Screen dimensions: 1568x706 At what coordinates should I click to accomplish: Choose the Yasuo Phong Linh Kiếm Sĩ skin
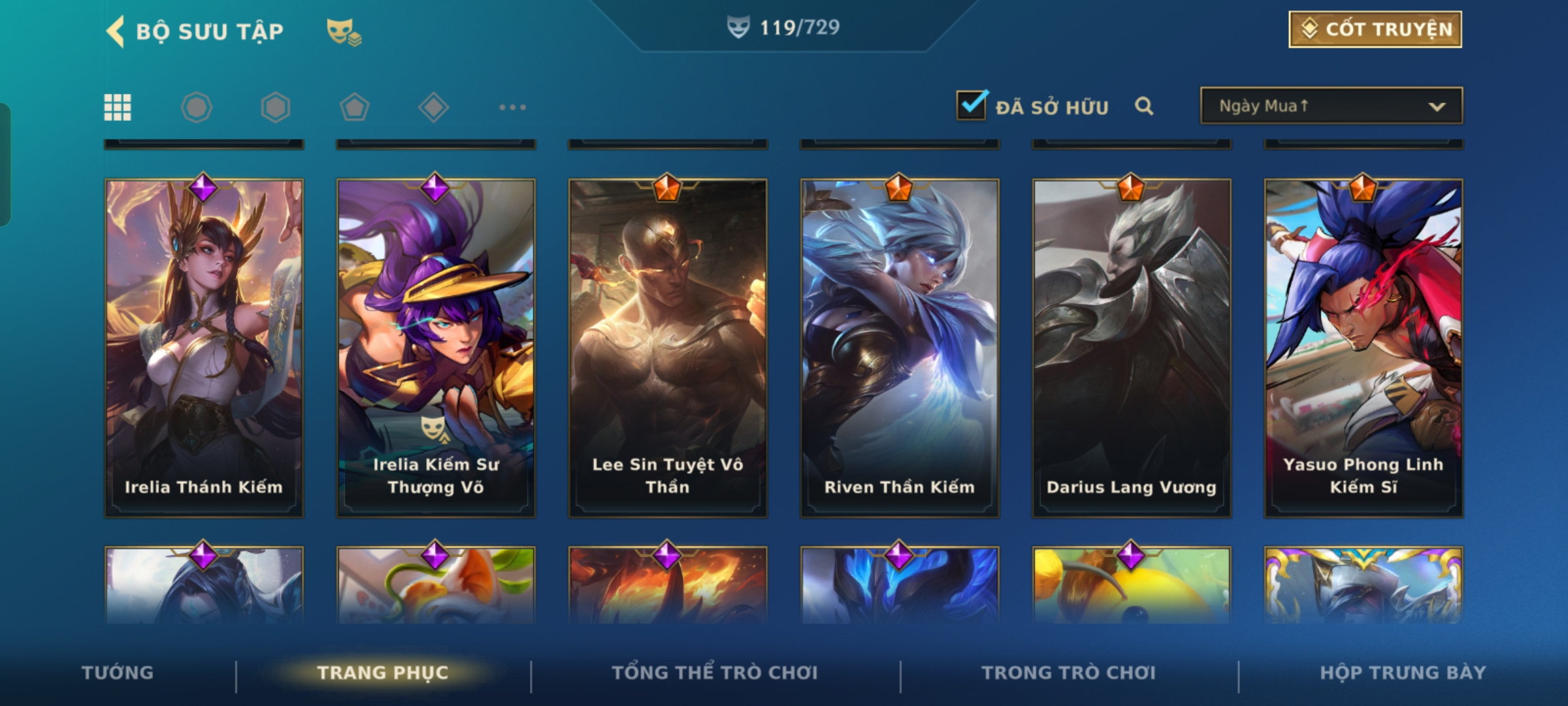1364,348
